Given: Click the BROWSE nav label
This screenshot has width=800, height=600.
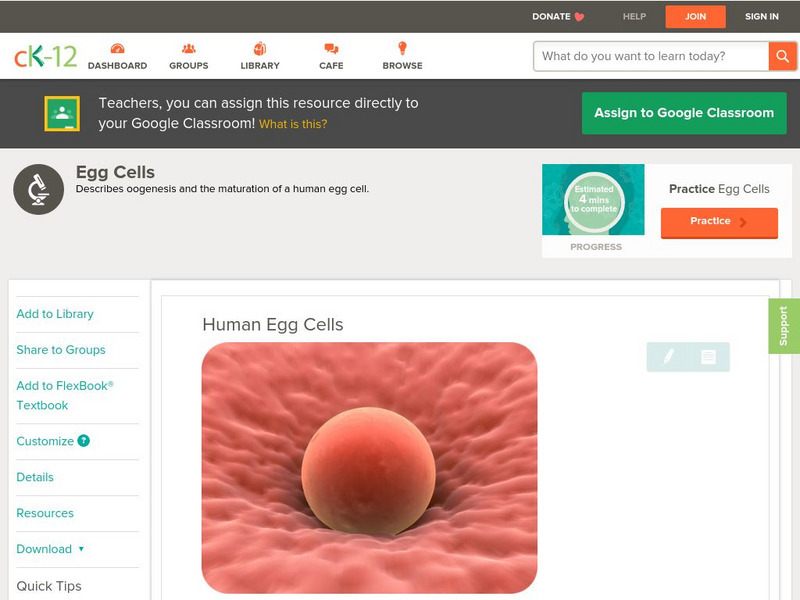Looking at the screenshot, I should (x=403, y=66).
